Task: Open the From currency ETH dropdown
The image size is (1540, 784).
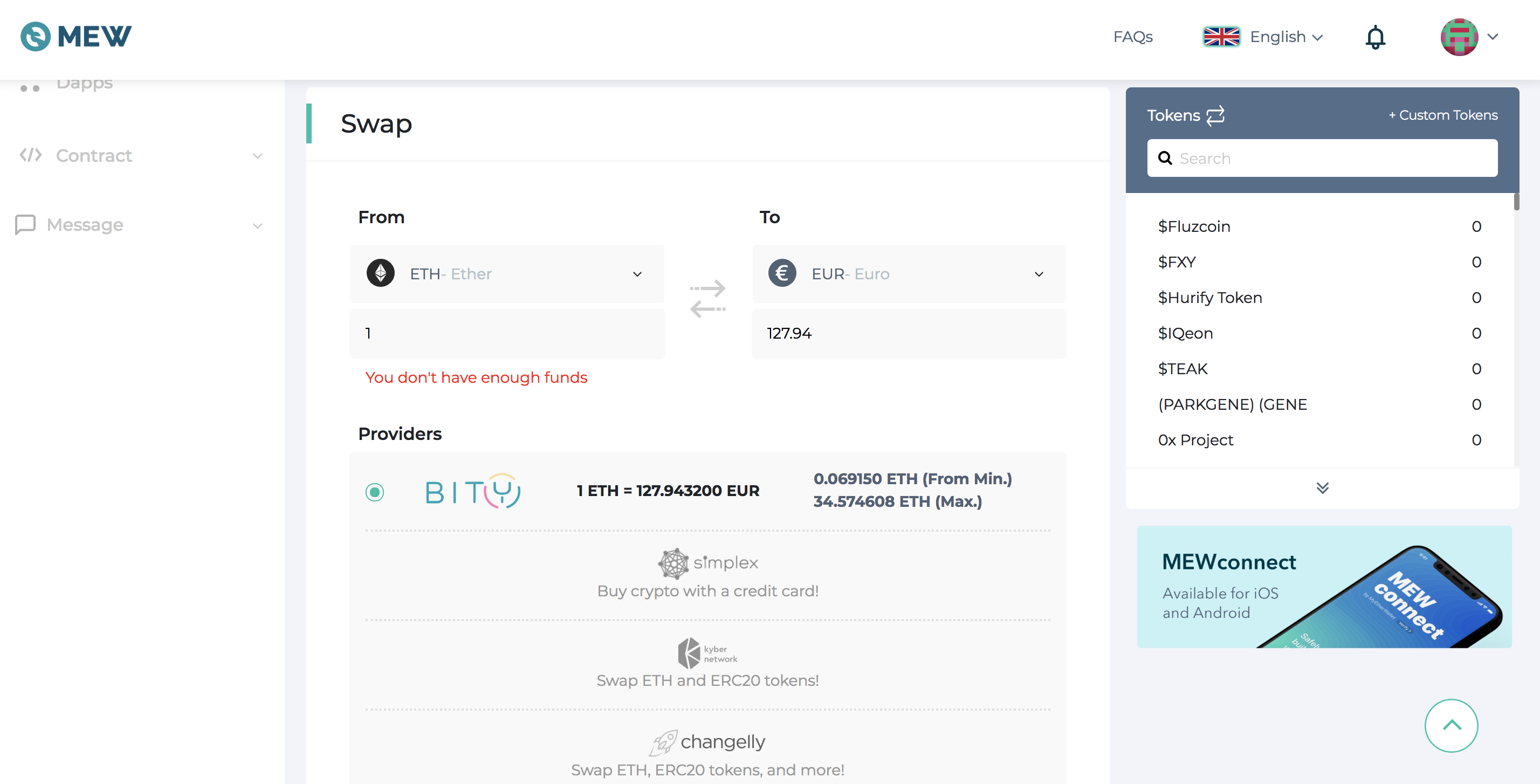Action: (x=507, y=274)
